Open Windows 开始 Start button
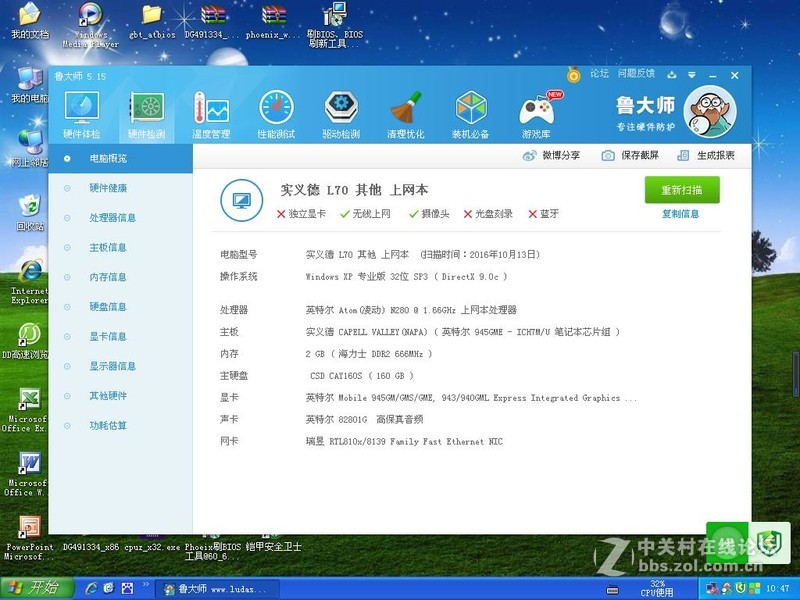 pos(33,587)
